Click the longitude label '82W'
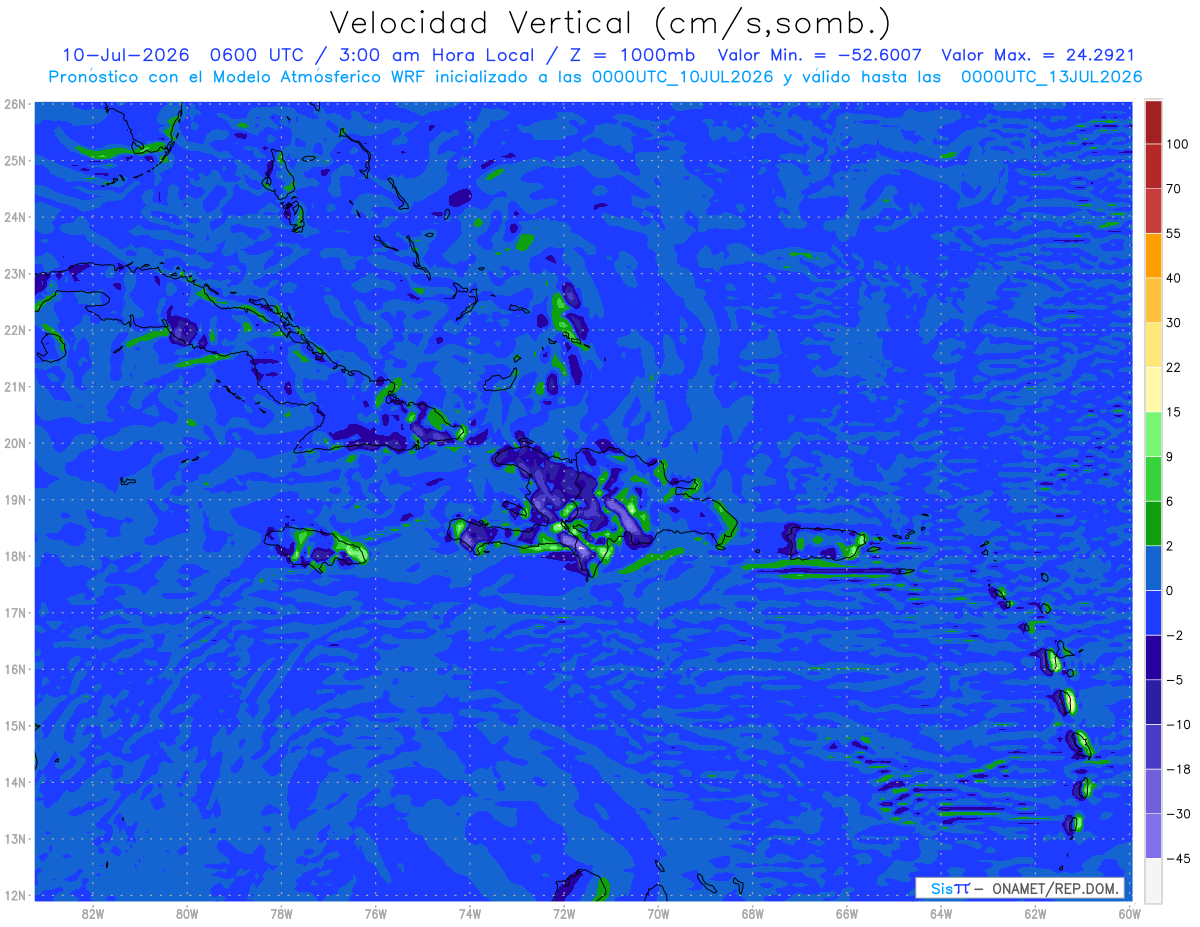Image resolution: width=1200 pixels, height=927 pixels. (x=92, y=913)
